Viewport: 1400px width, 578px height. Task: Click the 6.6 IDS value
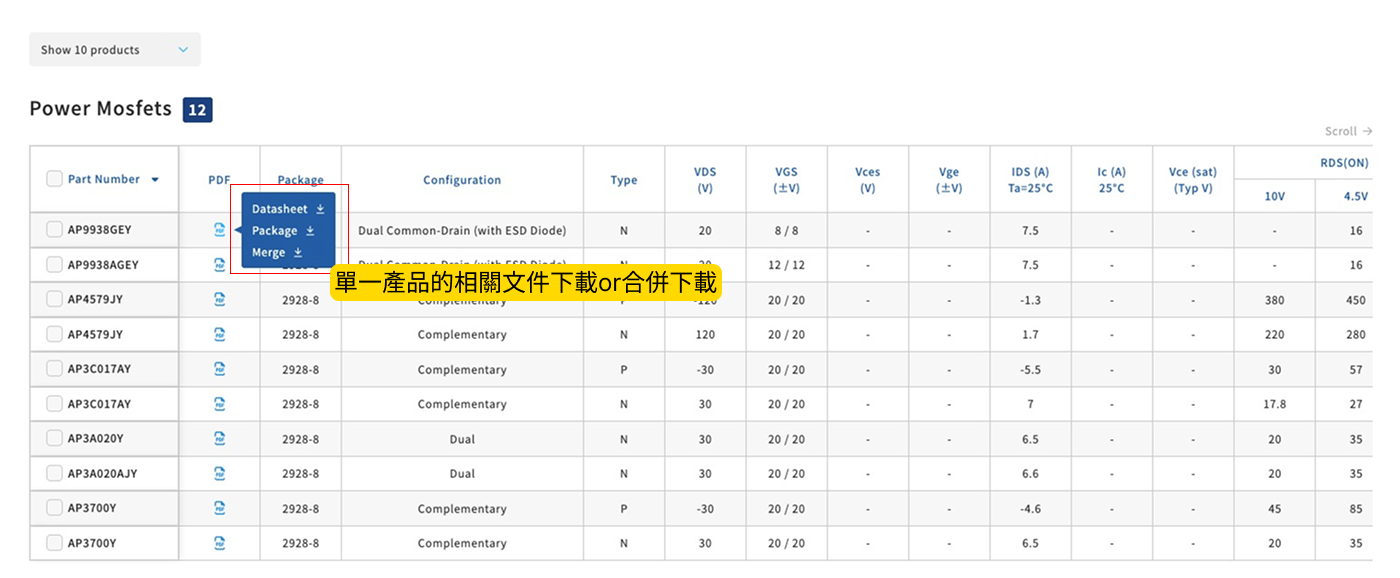coord(1030,474)
